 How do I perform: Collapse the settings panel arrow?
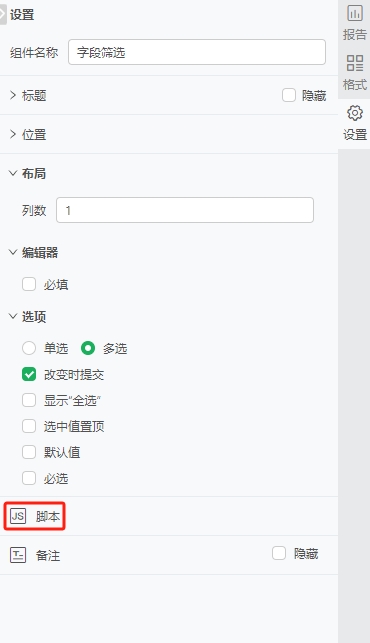[x=3, y=15]
